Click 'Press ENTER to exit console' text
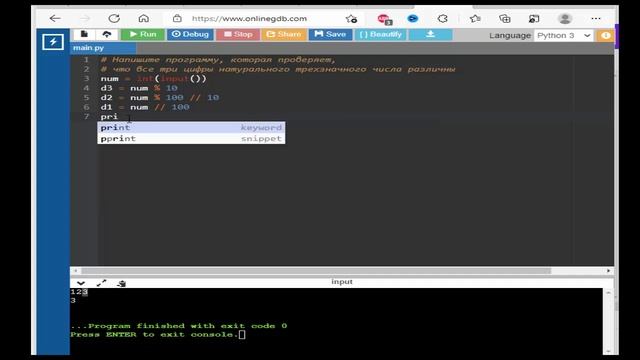The image size is (640, 360). [154, 334]
